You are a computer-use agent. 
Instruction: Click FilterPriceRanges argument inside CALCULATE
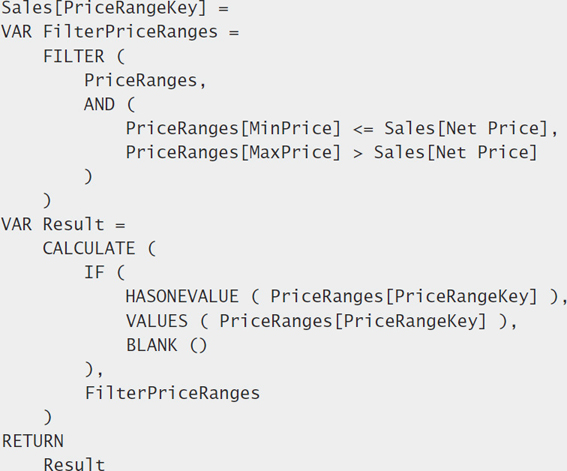pyautogui.click(x=172, y=393)
